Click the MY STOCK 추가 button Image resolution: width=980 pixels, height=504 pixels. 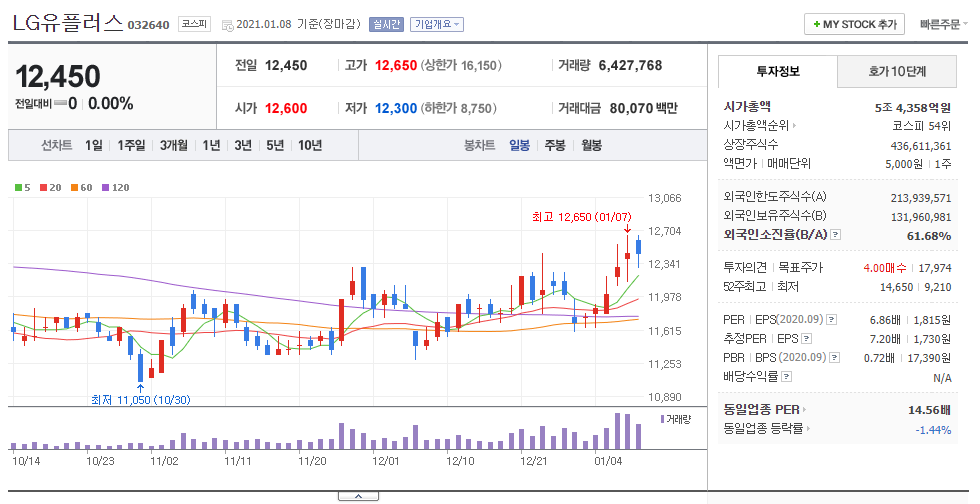click(854, 24)
